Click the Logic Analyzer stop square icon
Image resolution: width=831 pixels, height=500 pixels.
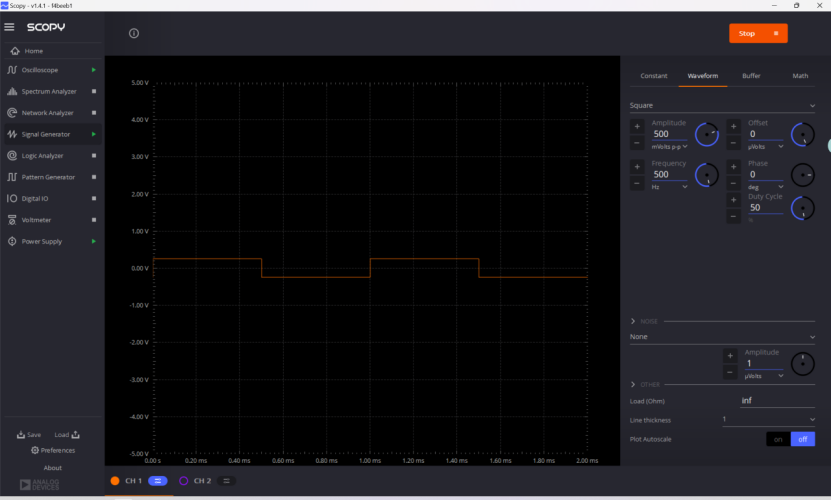point(94,156)
